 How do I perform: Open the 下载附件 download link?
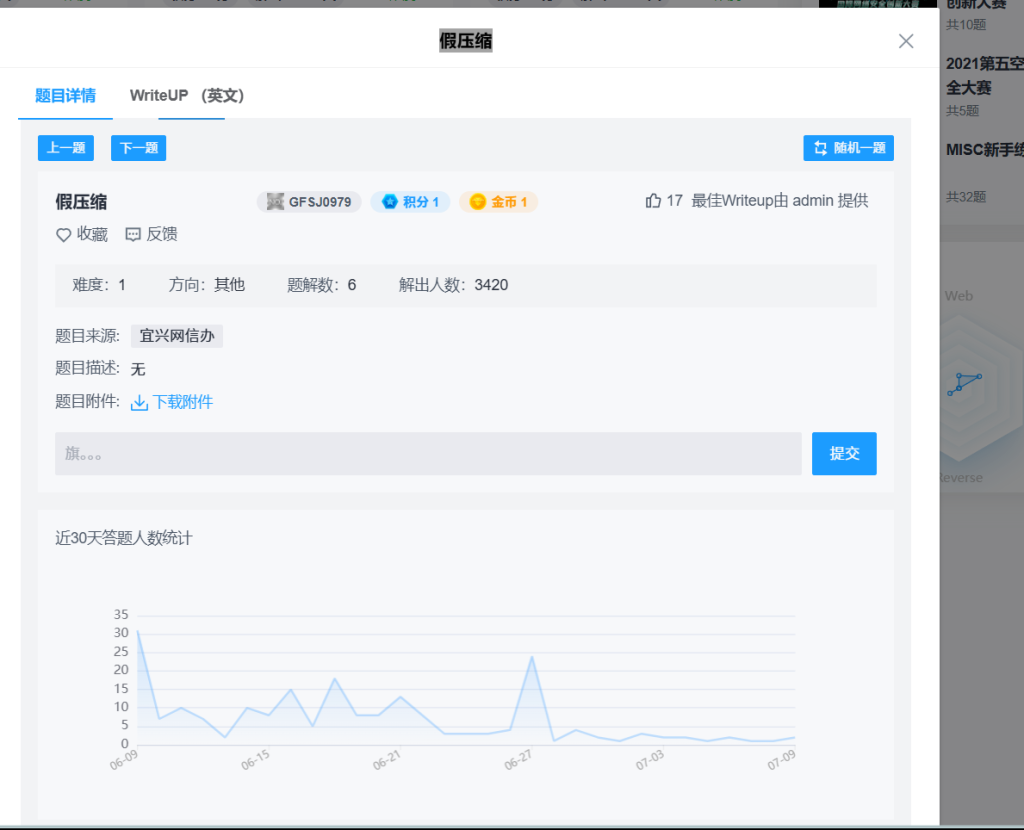182,403
